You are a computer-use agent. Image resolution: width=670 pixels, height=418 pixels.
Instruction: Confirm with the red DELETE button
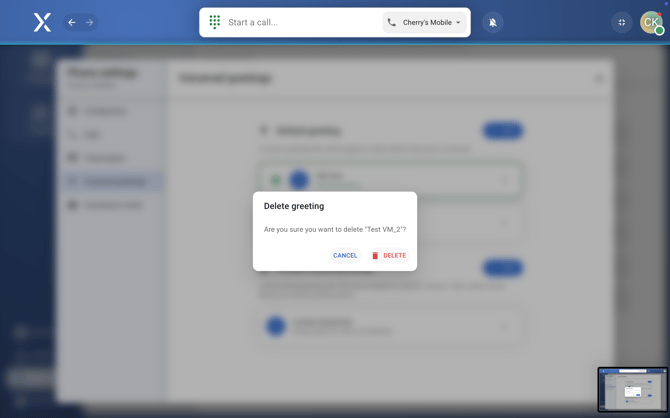(389, 256)
